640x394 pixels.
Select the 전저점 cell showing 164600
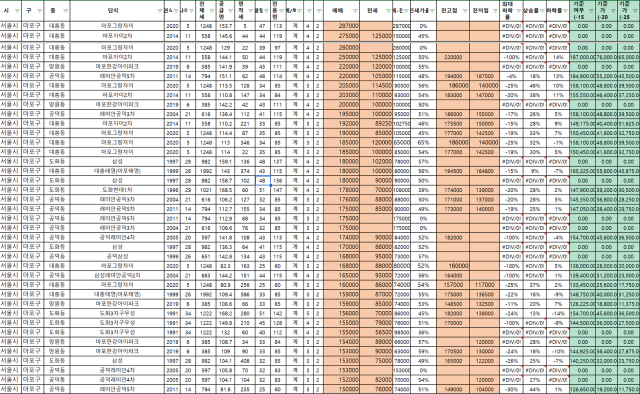(484, 171)
